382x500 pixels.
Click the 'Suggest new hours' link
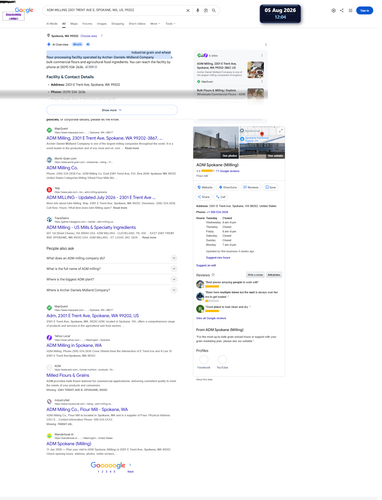point(218,258)
